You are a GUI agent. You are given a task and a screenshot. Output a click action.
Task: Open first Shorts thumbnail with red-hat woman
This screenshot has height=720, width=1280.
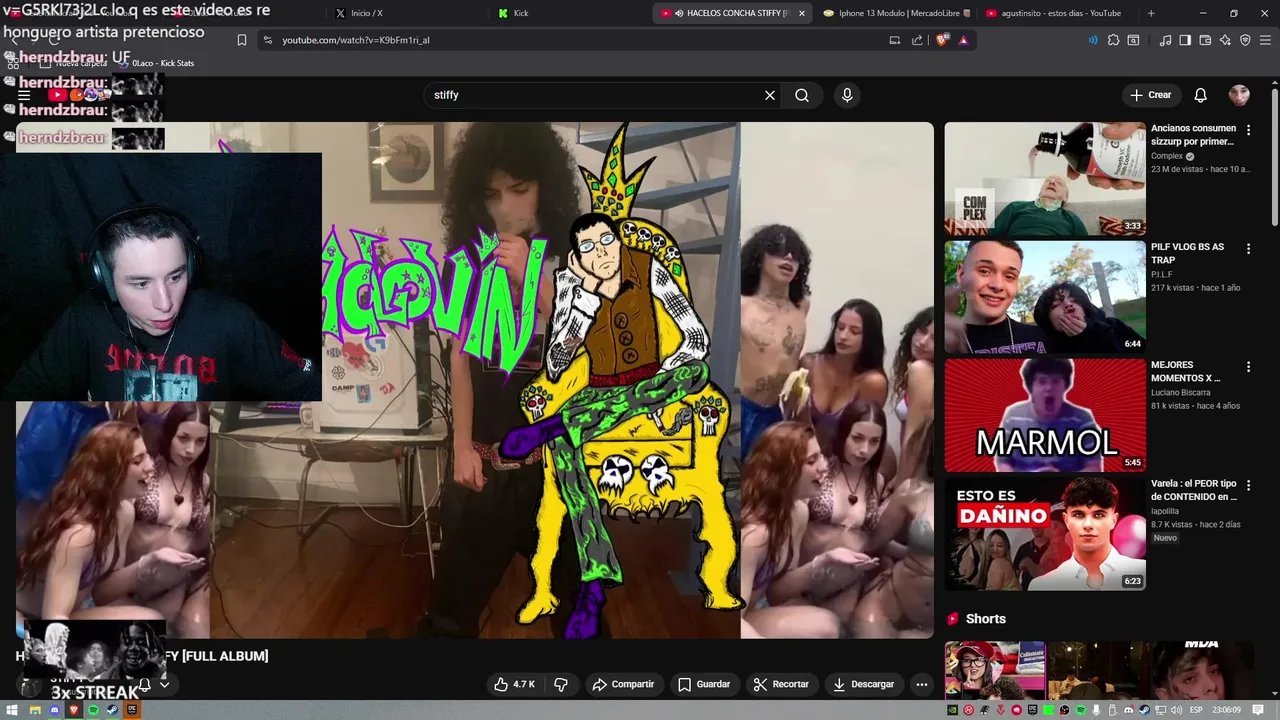995,671
